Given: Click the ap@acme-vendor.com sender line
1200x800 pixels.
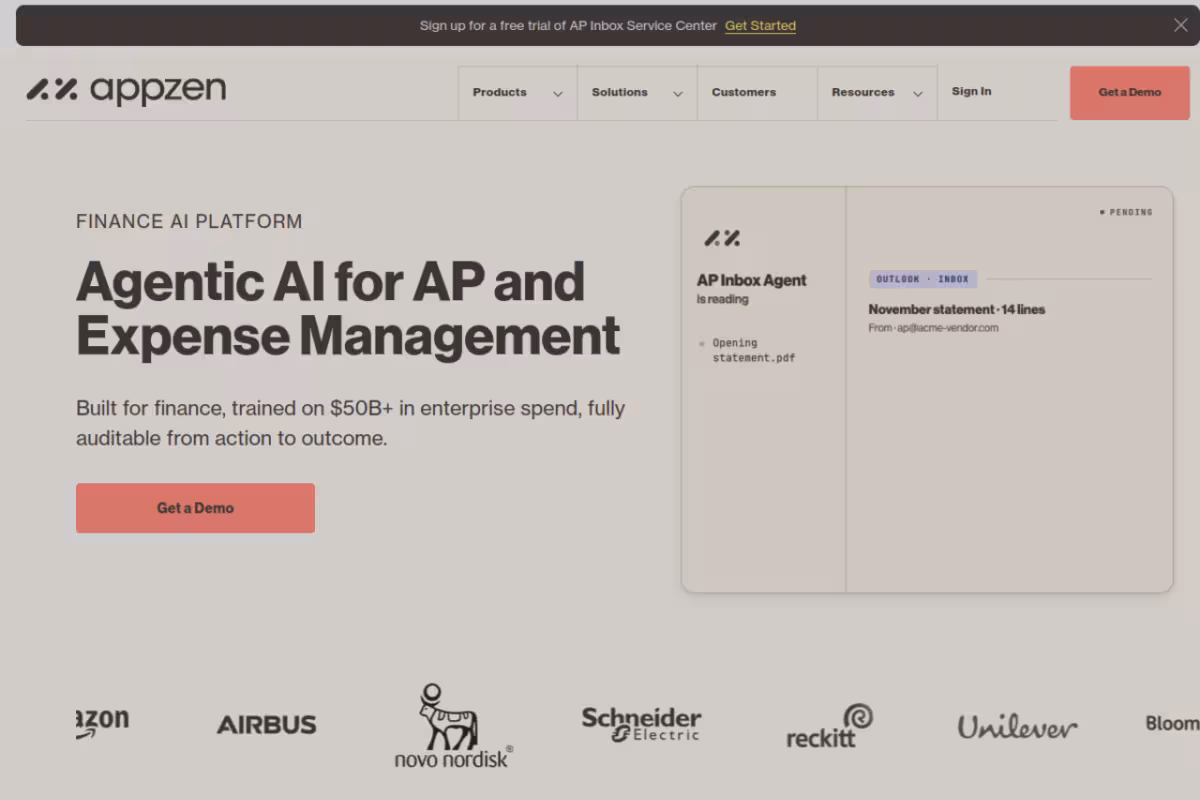Looking at the screenshot, I should [933, 328].
